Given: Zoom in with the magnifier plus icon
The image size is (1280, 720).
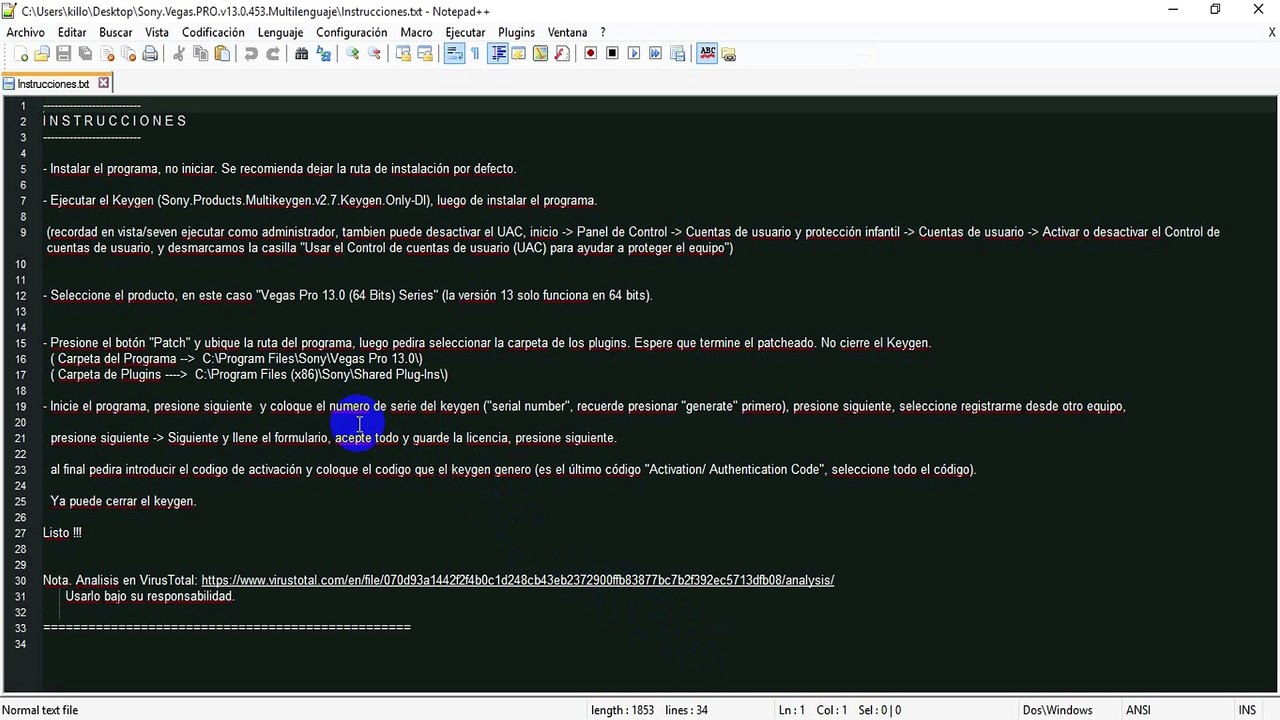Looking at the screenshot, I should [x=352, y=54].
